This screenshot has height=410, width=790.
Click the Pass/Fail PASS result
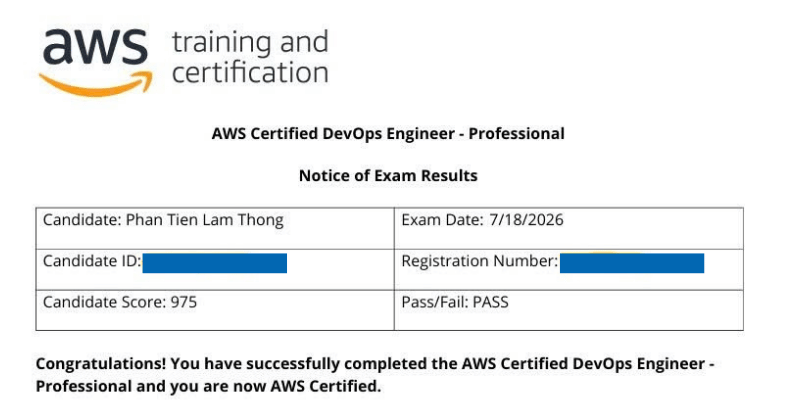[x=455, y=302]
